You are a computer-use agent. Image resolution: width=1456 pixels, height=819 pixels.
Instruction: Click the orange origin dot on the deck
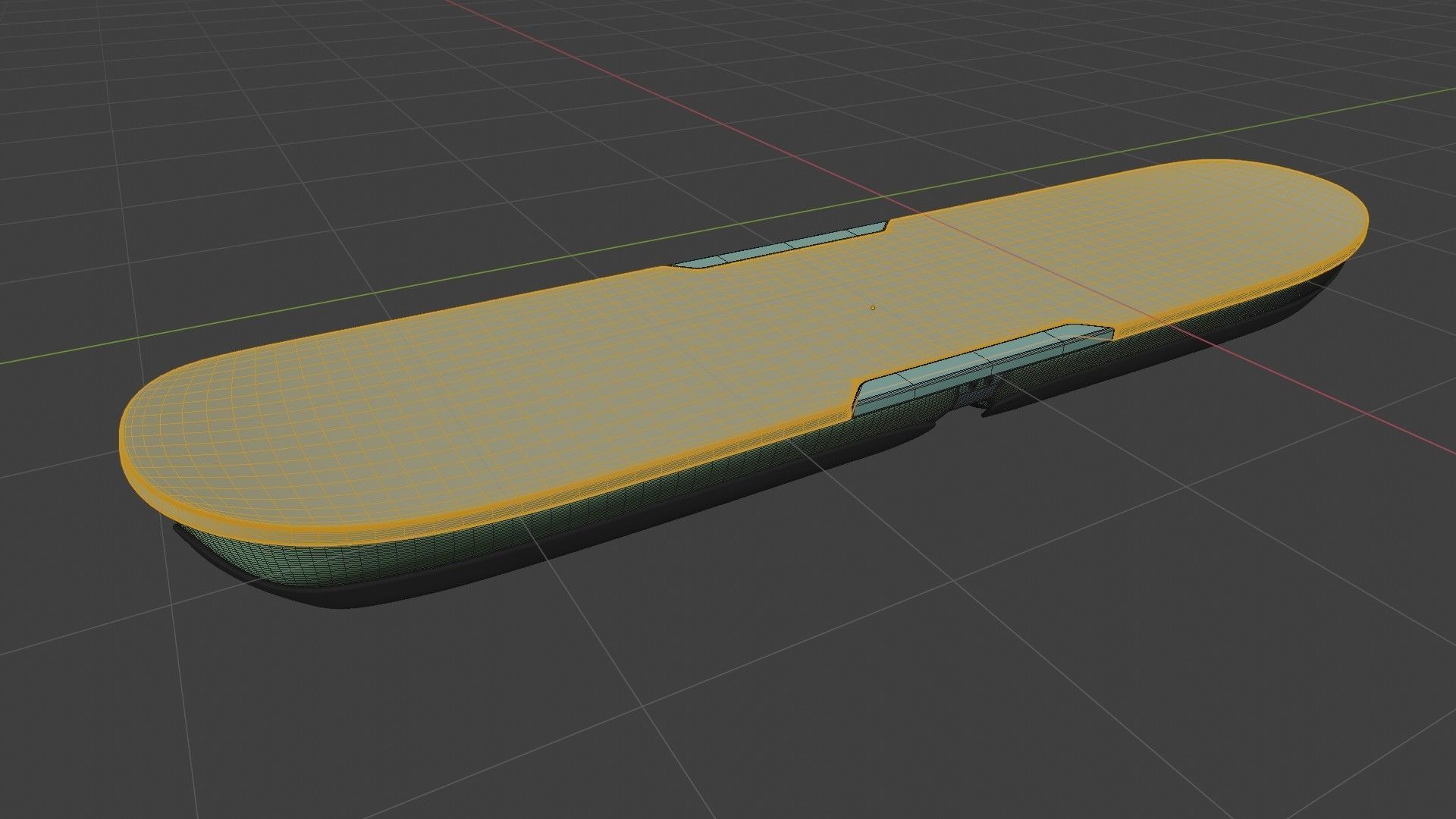[x=873, y=308]
